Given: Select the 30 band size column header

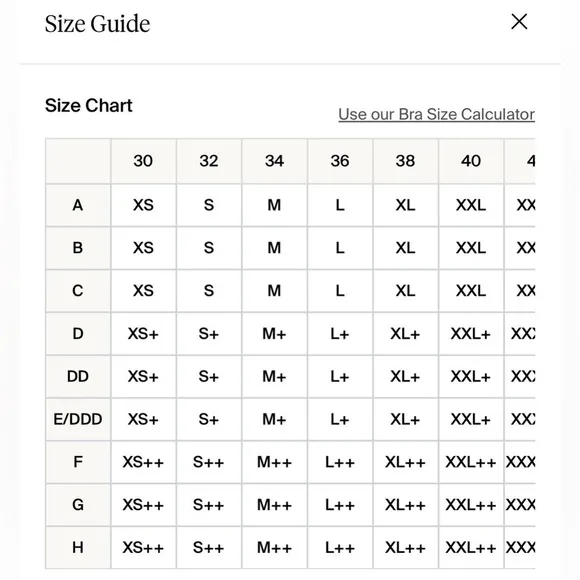Looking at the screenshot, I should click(x=144, y=161).
